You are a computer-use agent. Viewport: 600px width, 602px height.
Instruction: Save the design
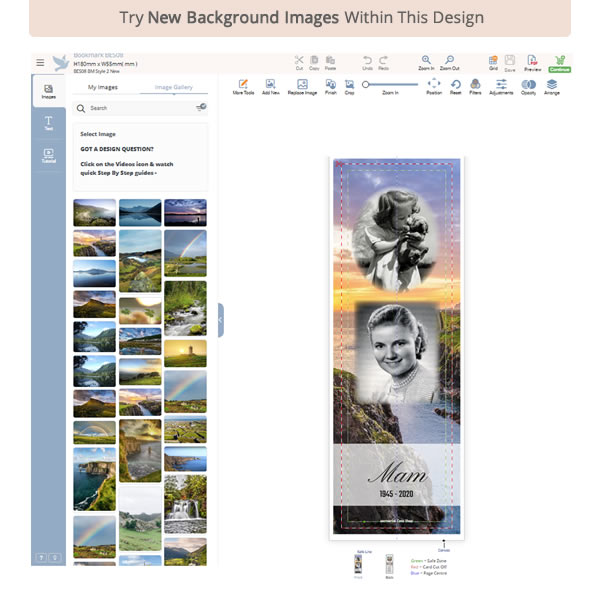coord(510,63)
